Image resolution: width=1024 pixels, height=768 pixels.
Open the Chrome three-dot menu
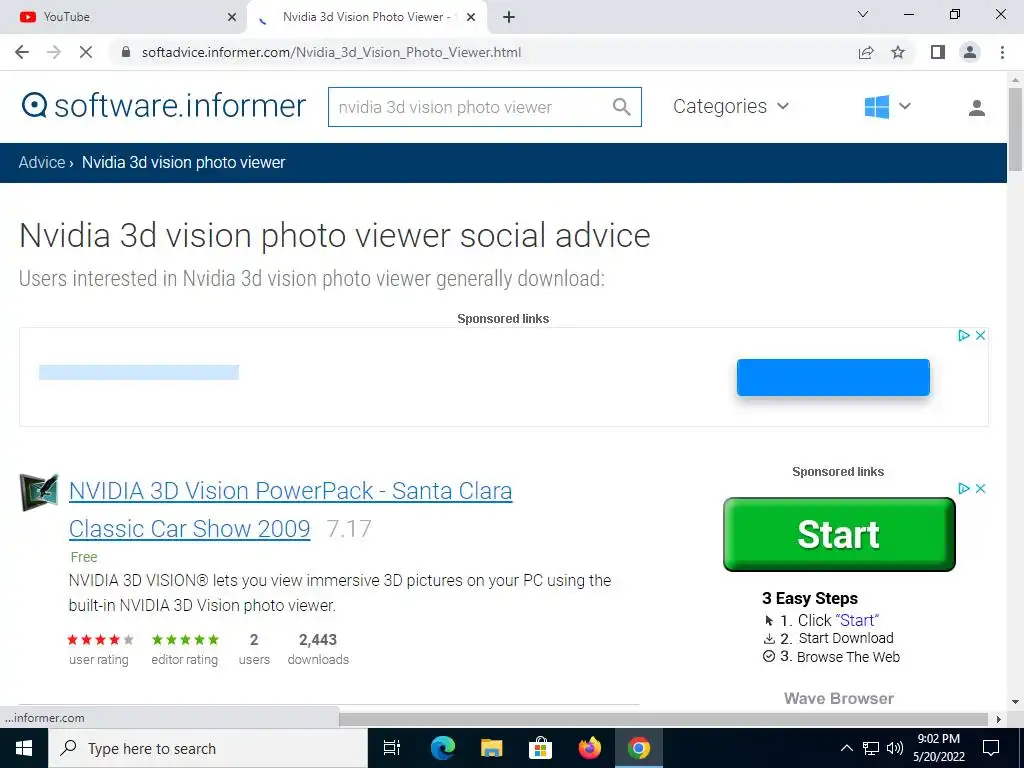[x=1002, y=52]
